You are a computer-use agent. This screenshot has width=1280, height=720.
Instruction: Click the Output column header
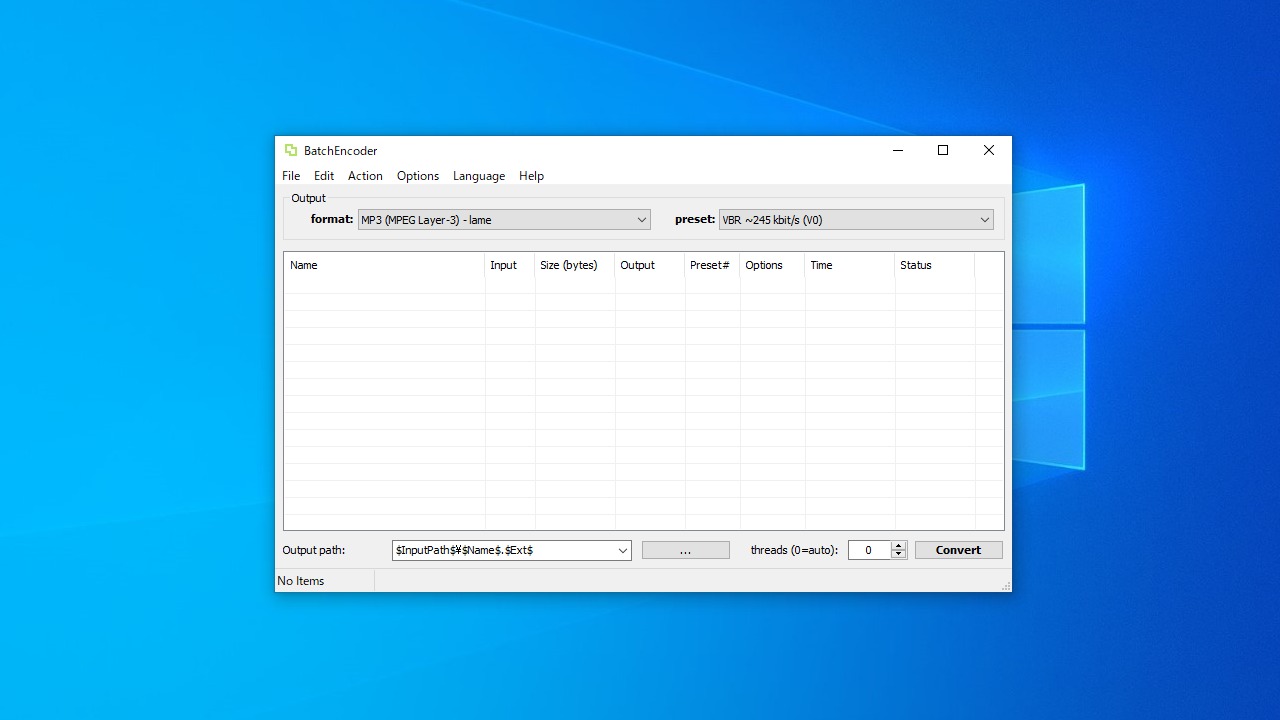coord(650,265)
